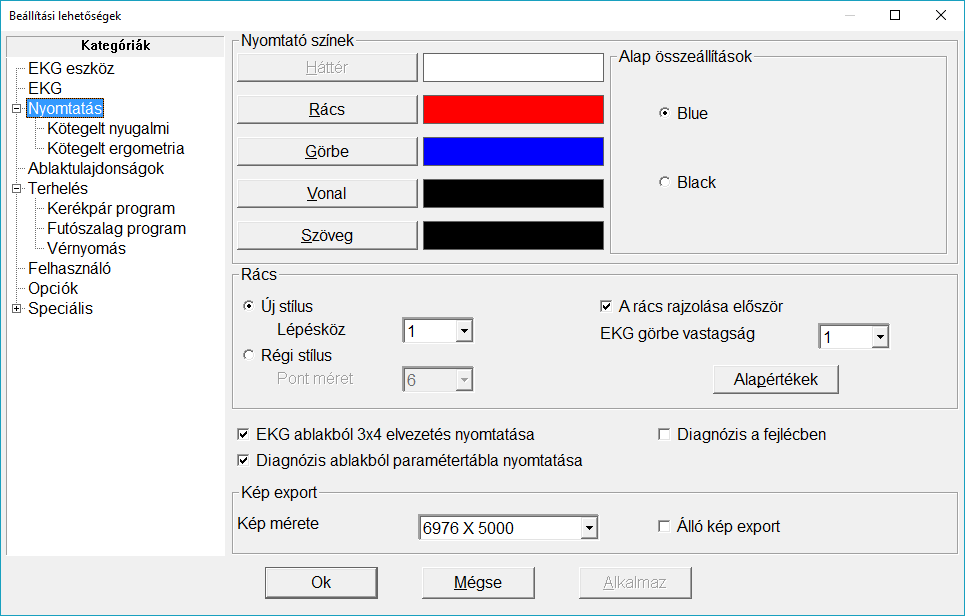
Task: Toggle EKG ablakból 3x4 elvezetés nyomtatása
Action: 243,434
